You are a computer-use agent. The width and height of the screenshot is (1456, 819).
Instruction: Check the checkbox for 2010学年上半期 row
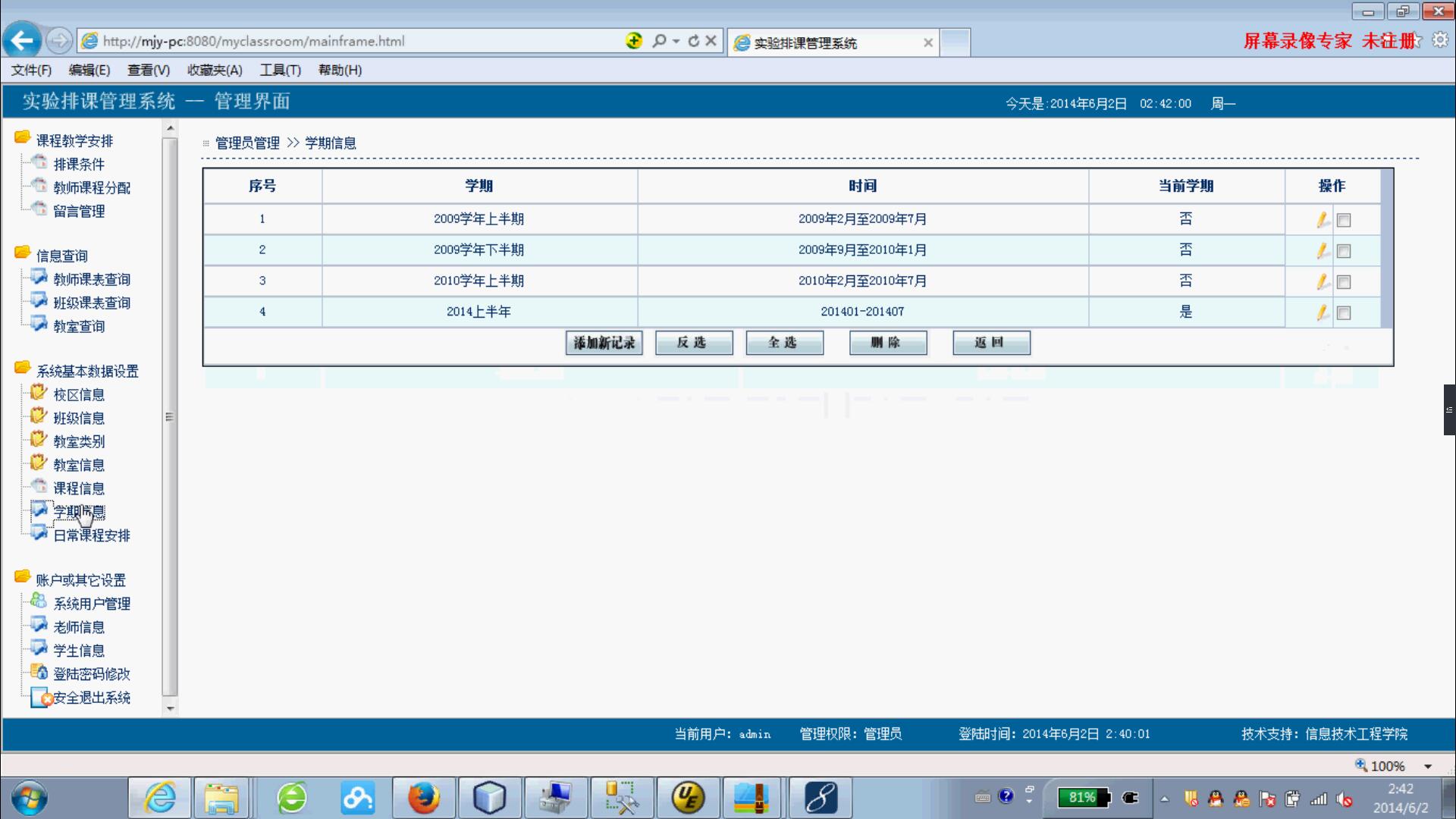click(x=1344, y=282)
